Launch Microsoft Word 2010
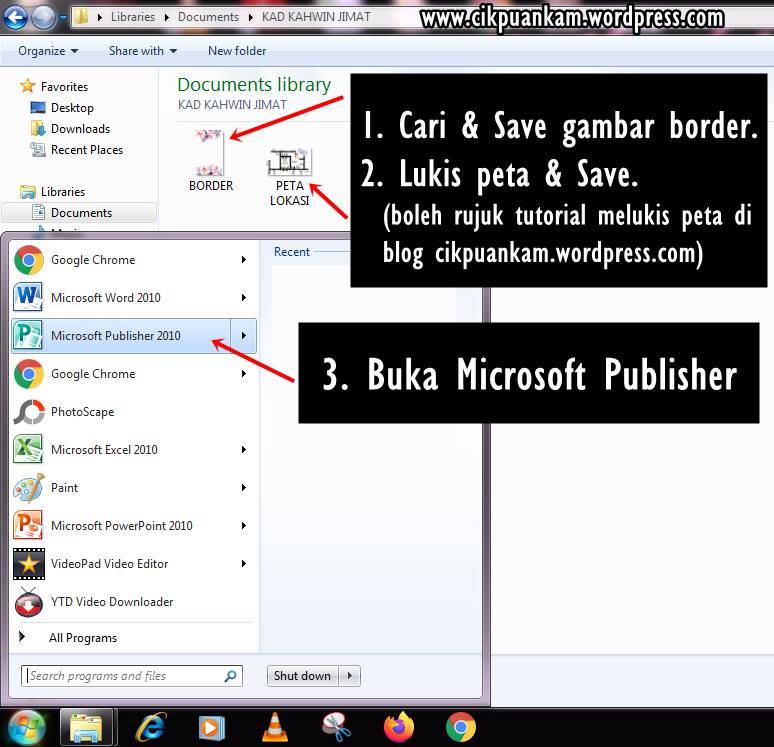 pos(105,298)
